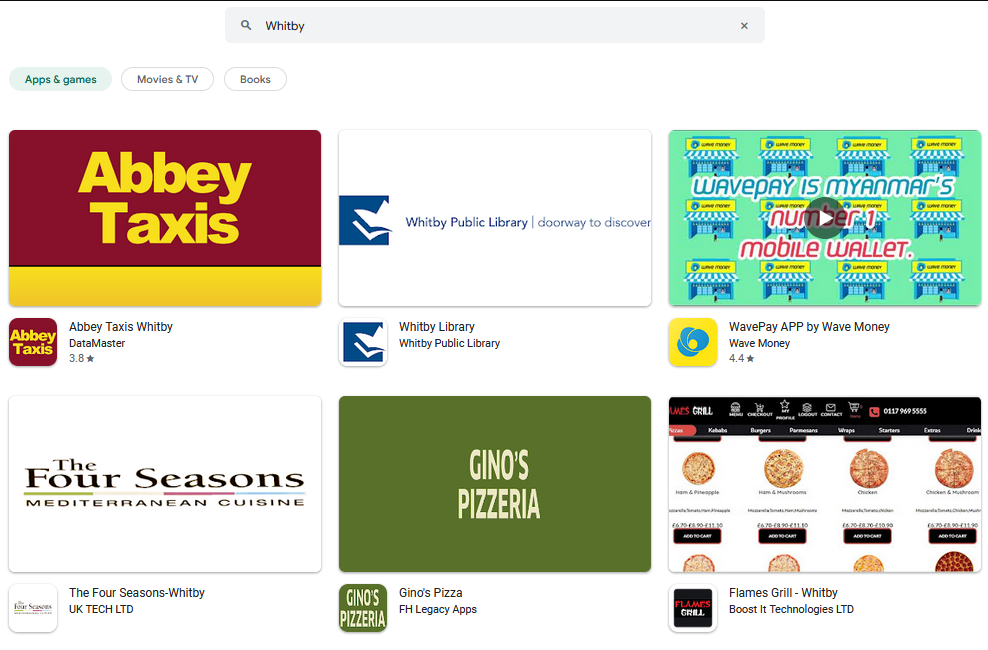Select the Apps & games filter

coord(60,79)
